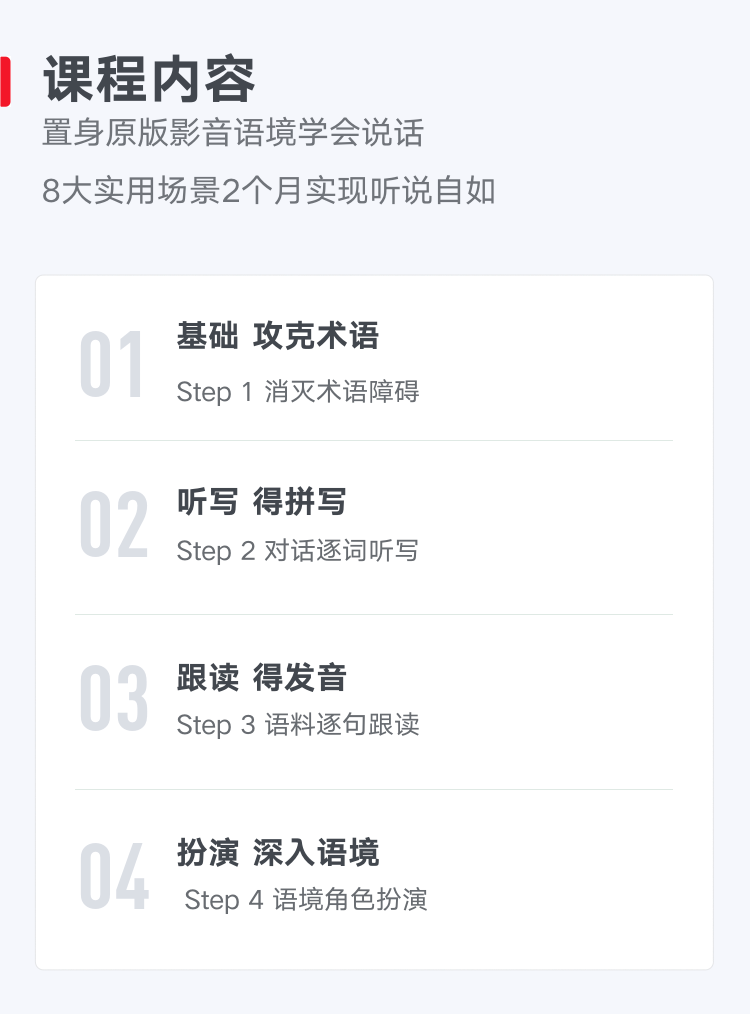Click the 课程内容 section heading
750x1014 pixels.
click(149, 80)
